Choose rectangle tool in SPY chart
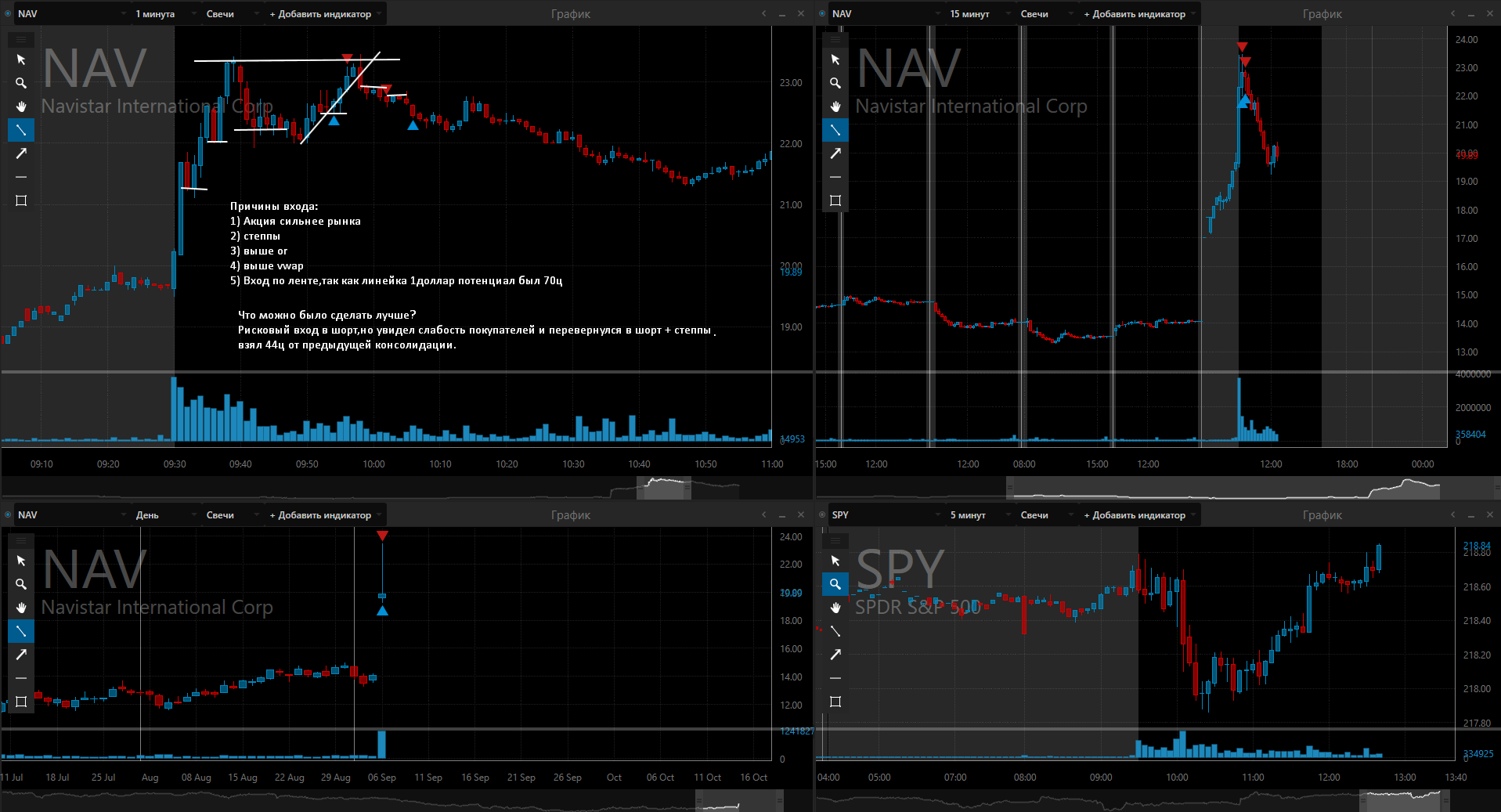 coord(835,702)
